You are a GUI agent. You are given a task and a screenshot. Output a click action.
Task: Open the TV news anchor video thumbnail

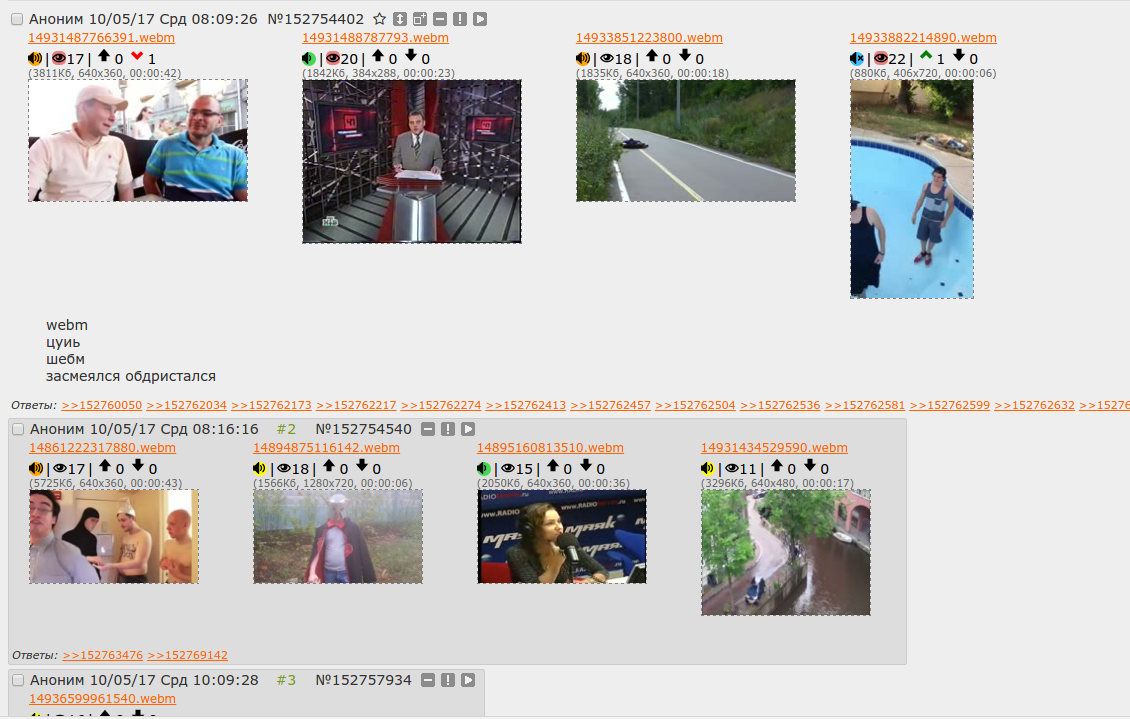(x=411, y=161)
